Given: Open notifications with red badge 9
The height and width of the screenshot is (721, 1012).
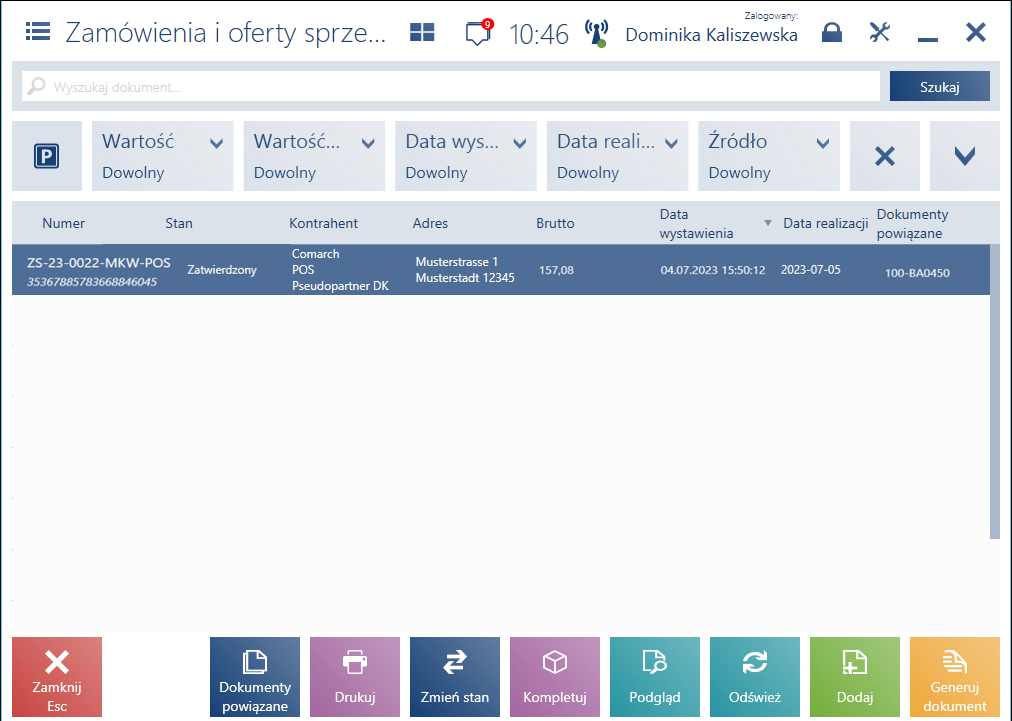Looking at the screenshot, I should click(x=478, y=32).
